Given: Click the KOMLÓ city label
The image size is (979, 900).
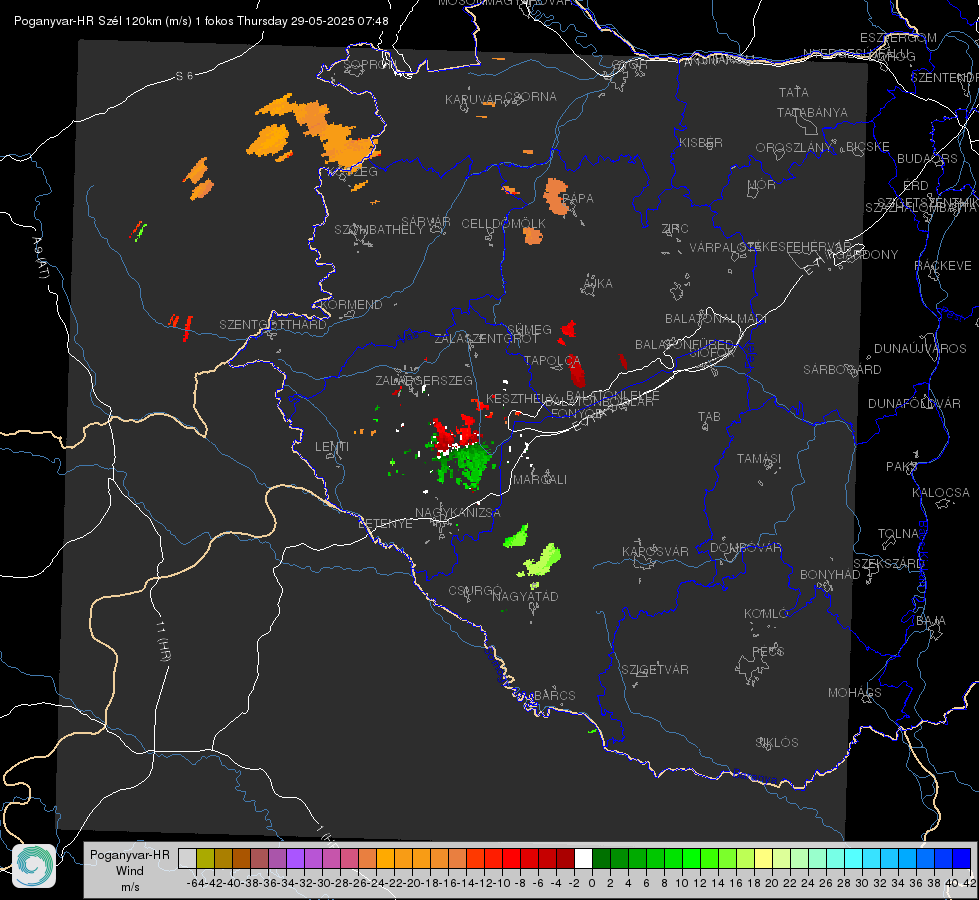Looking at the screenshot, I should [x=766, y=614].
